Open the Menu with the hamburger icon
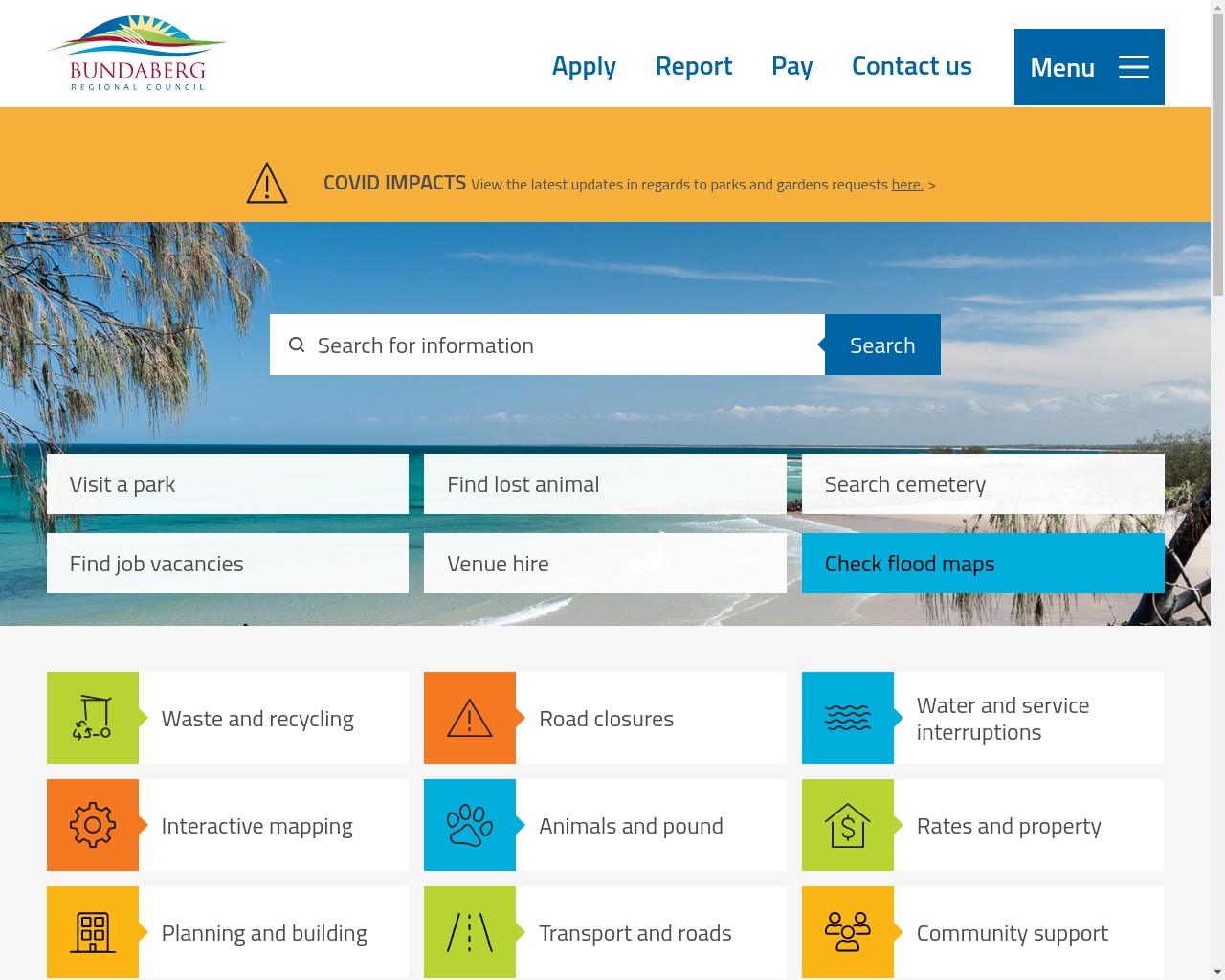1225x980 pixels. [1133, 67]
